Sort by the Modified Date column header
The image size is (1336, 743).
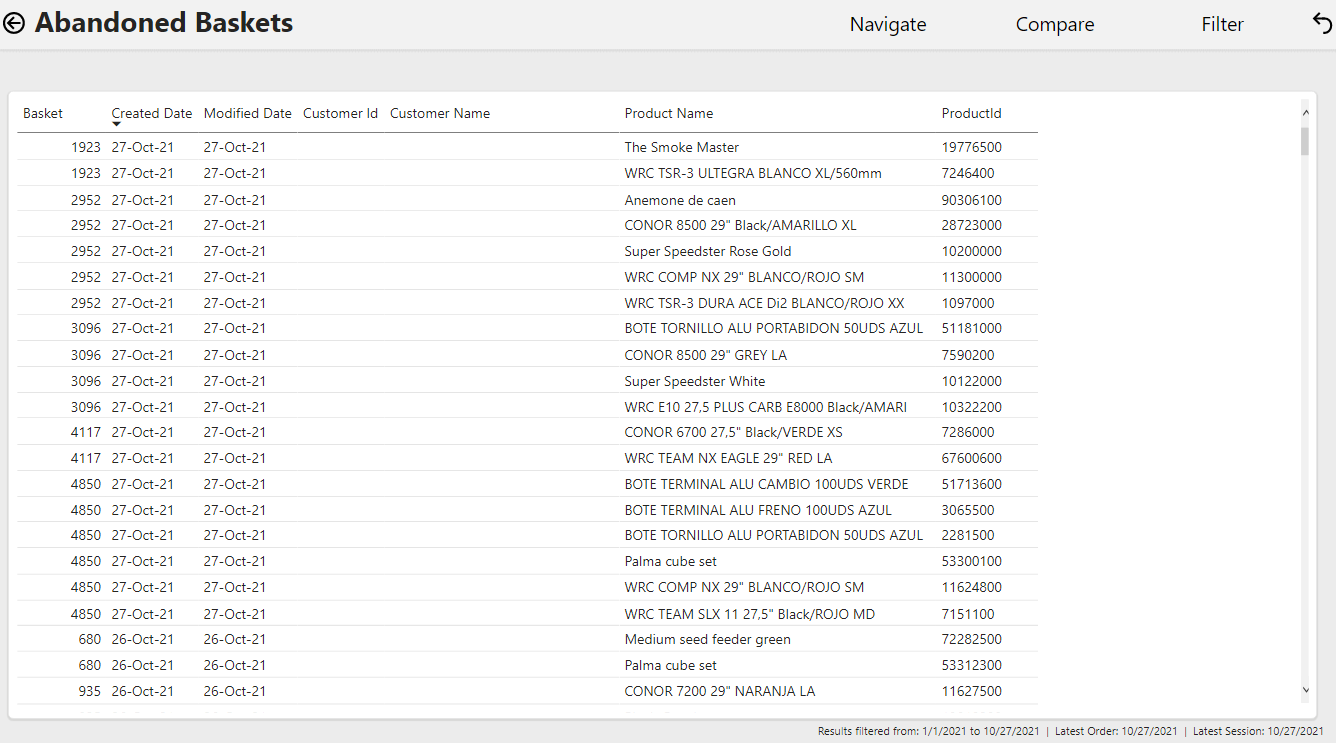click(x=248, y=113)
